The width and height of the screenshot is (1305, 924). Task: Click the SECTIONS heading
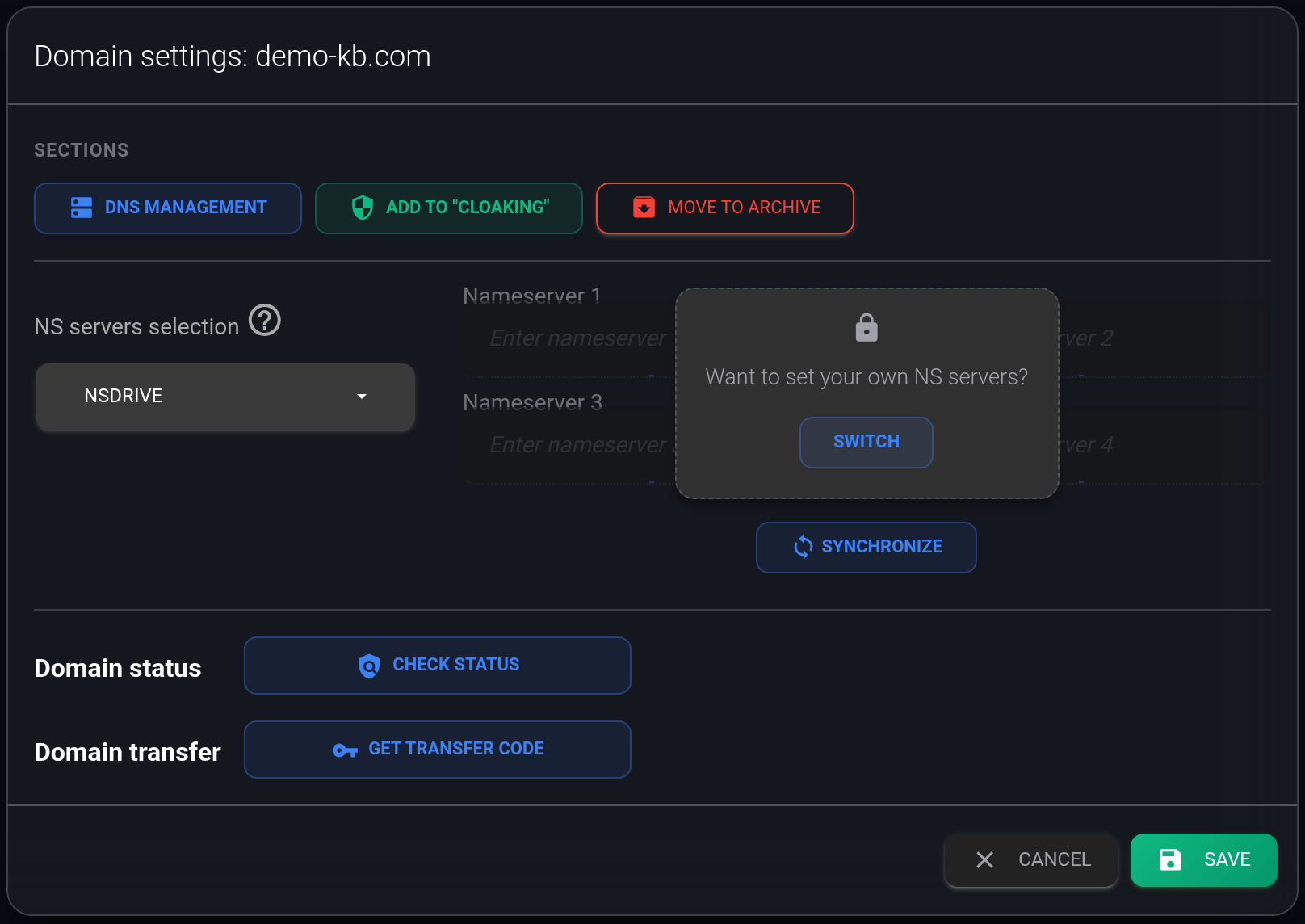click(82, 150)
